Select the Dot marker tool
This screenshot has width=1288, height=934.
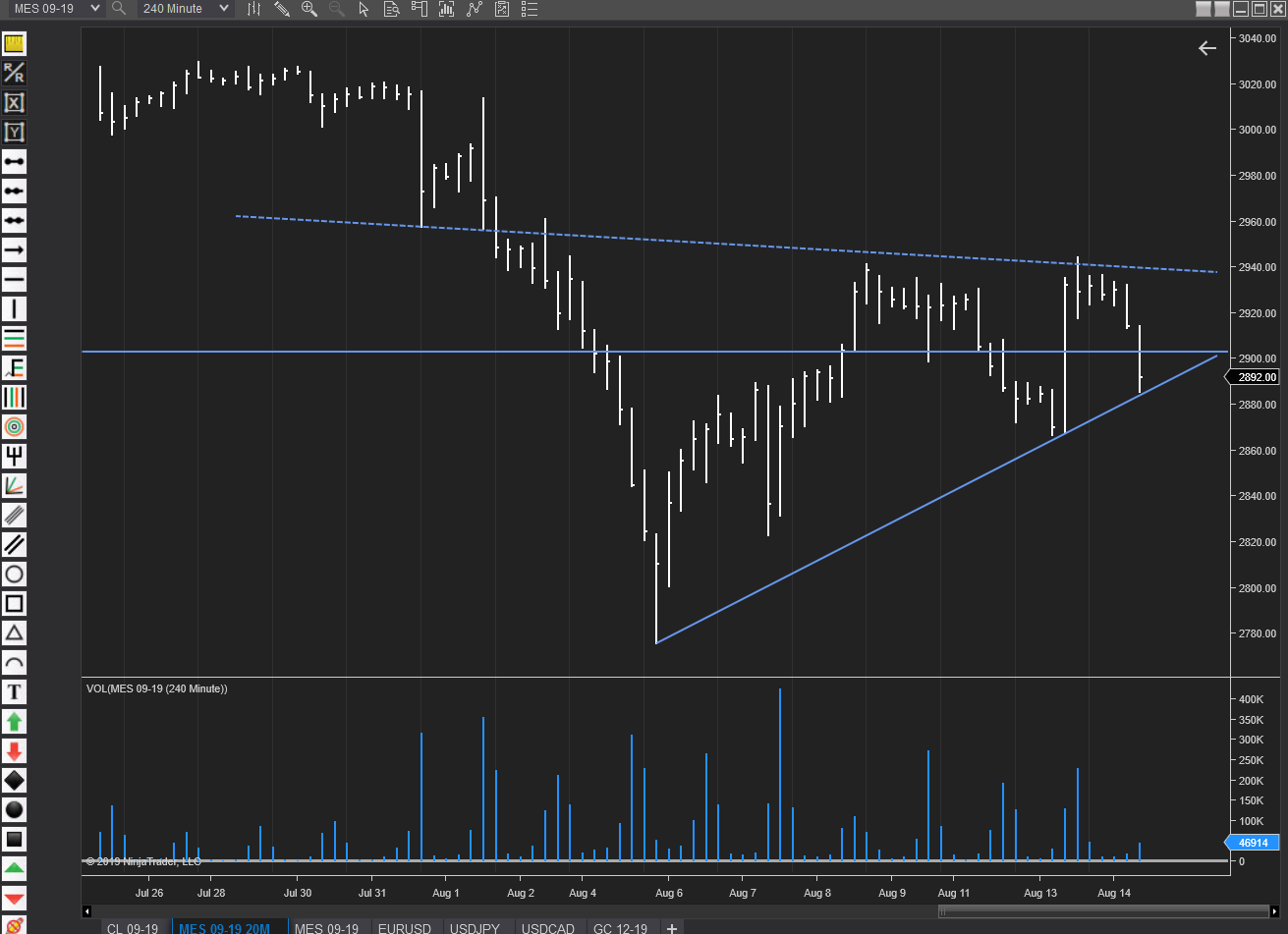click(x=14, y=809)
